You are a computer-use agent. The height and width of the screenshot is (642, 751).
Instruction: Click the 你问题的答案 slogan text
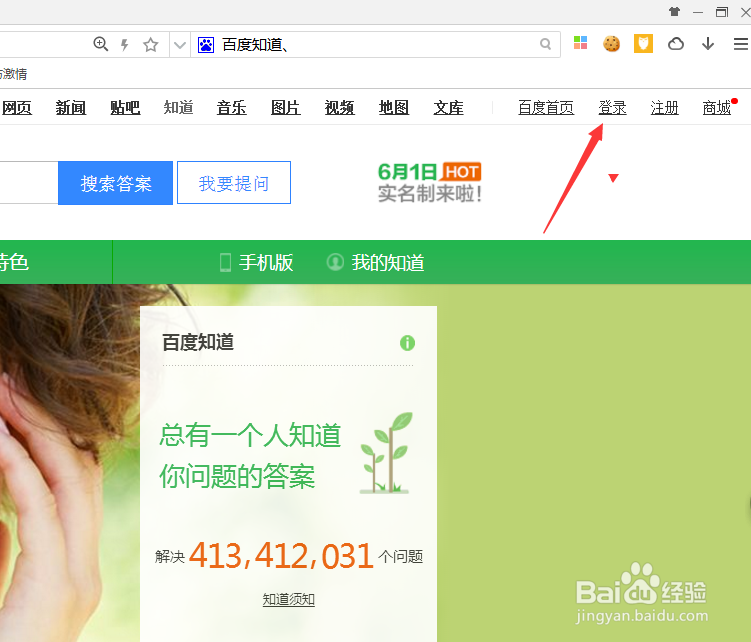tap(237, 476)
